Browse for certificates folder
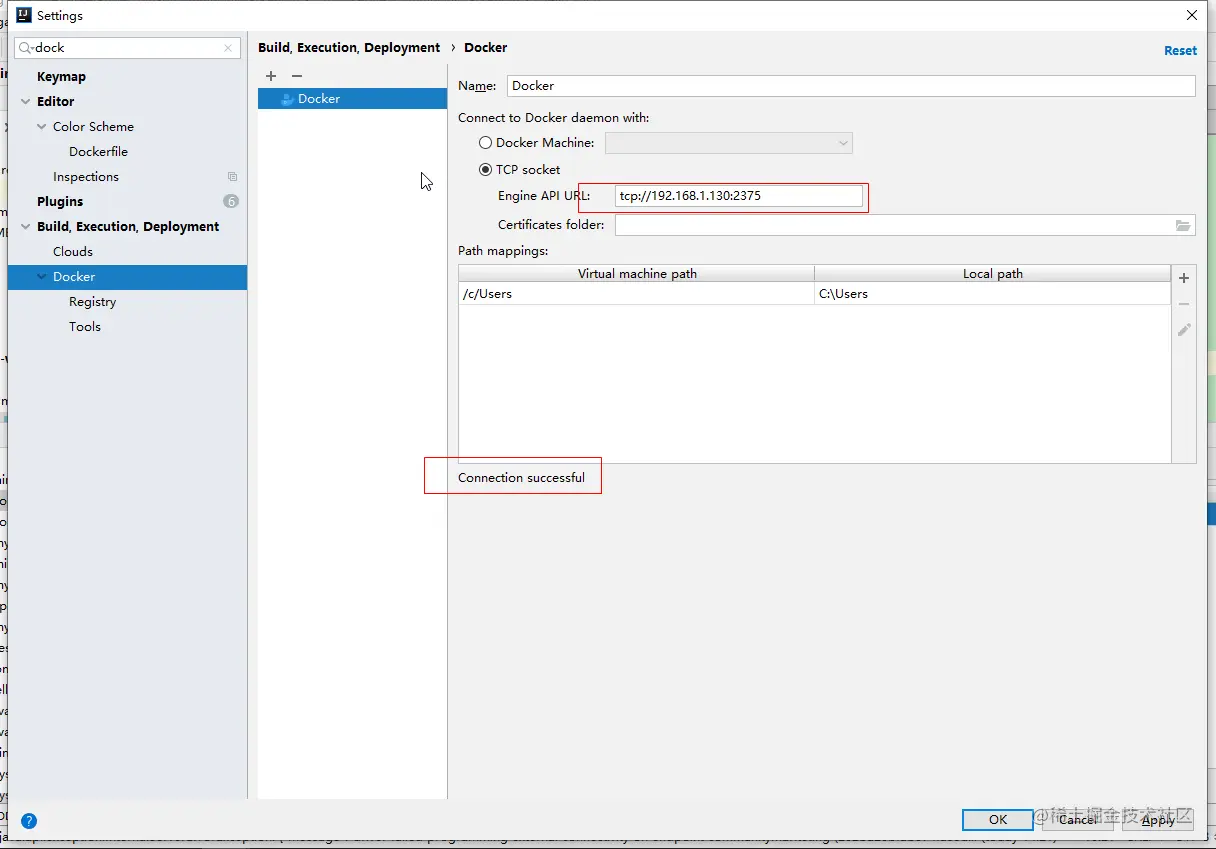Screen dimensions: 1216x849 [x=1184, y=225]
